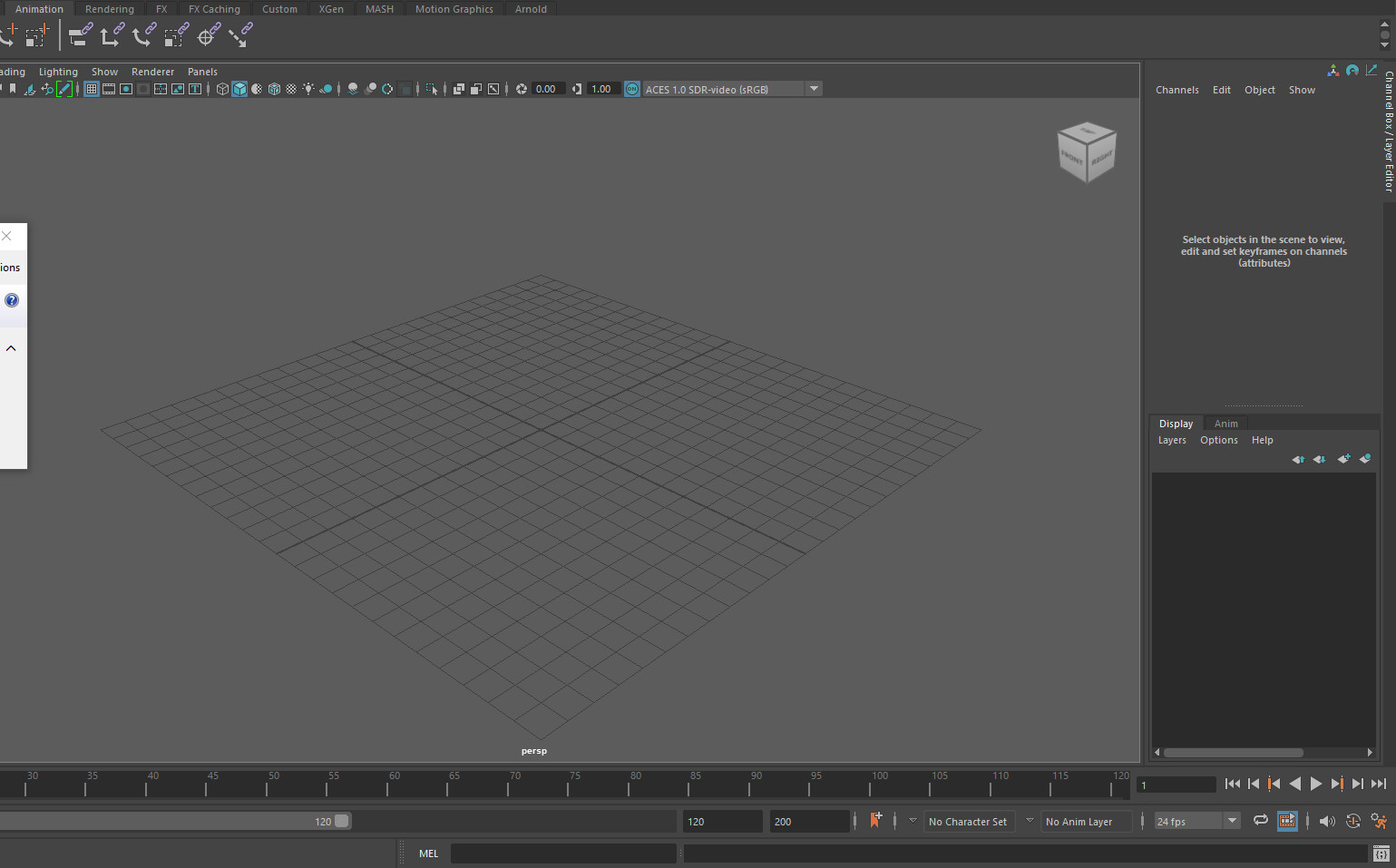This screenshot has height=868, width=1396.
Task: Toggle looping playback mode
Action: (1261, 820)
